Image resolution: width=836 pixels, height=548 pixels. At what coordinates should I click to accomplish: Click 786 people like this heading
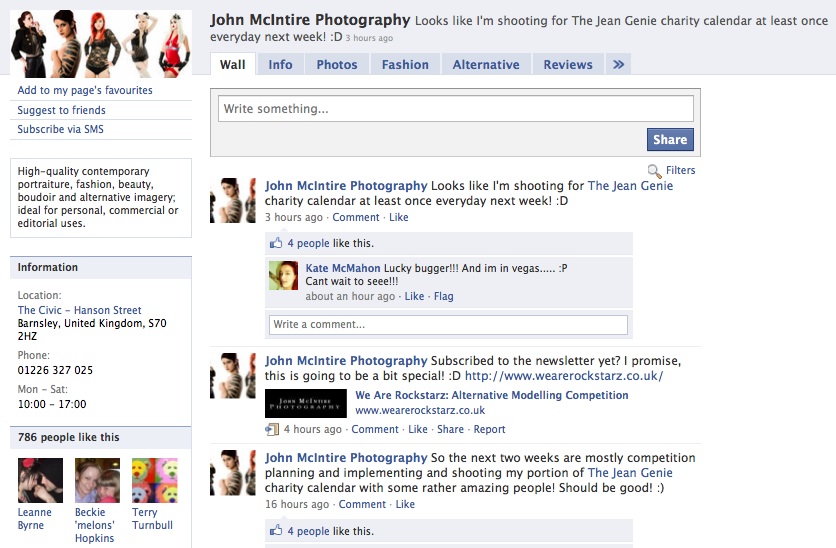pos(69,438)
